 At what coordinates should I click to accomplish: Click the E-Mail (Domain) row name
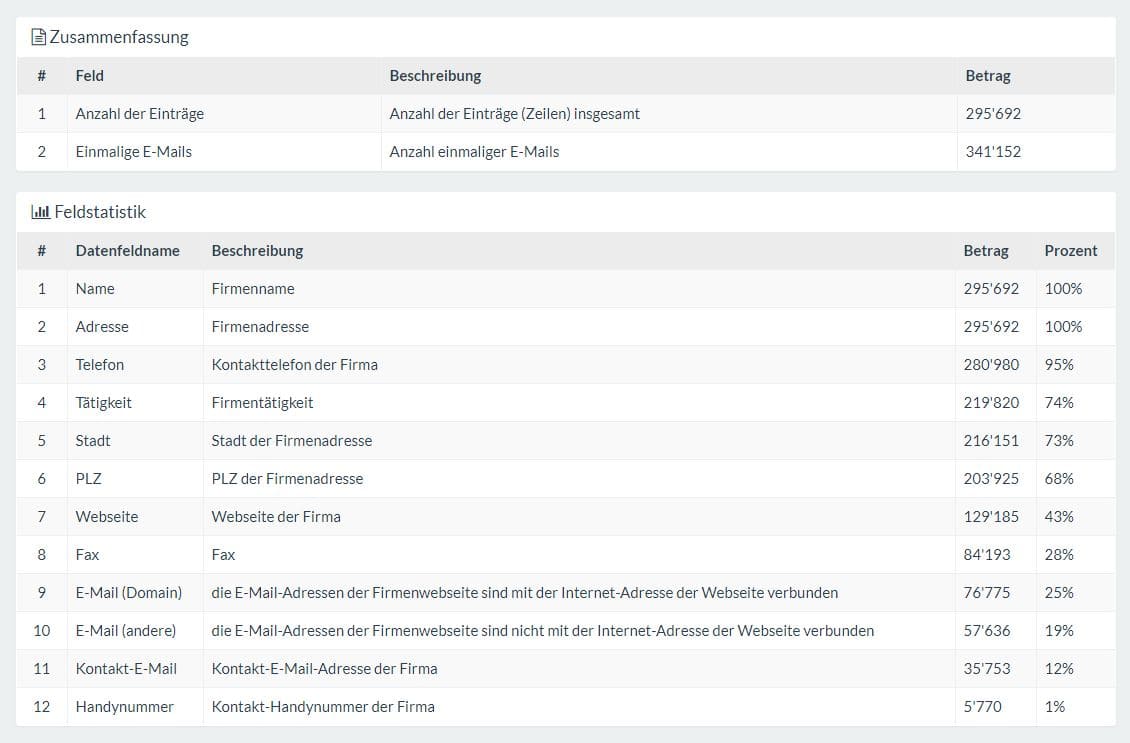coord(128,593)
